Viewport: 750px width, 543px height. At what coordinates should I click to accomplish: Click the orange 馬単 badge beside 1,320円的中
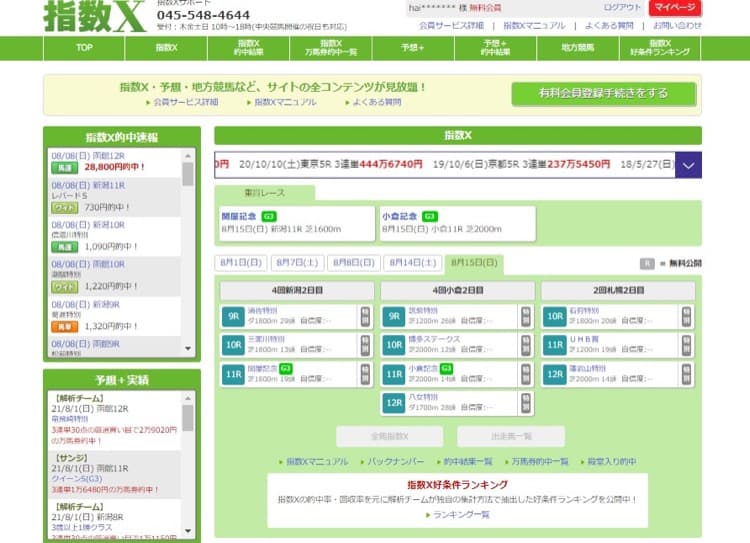[x=65, y=326]
